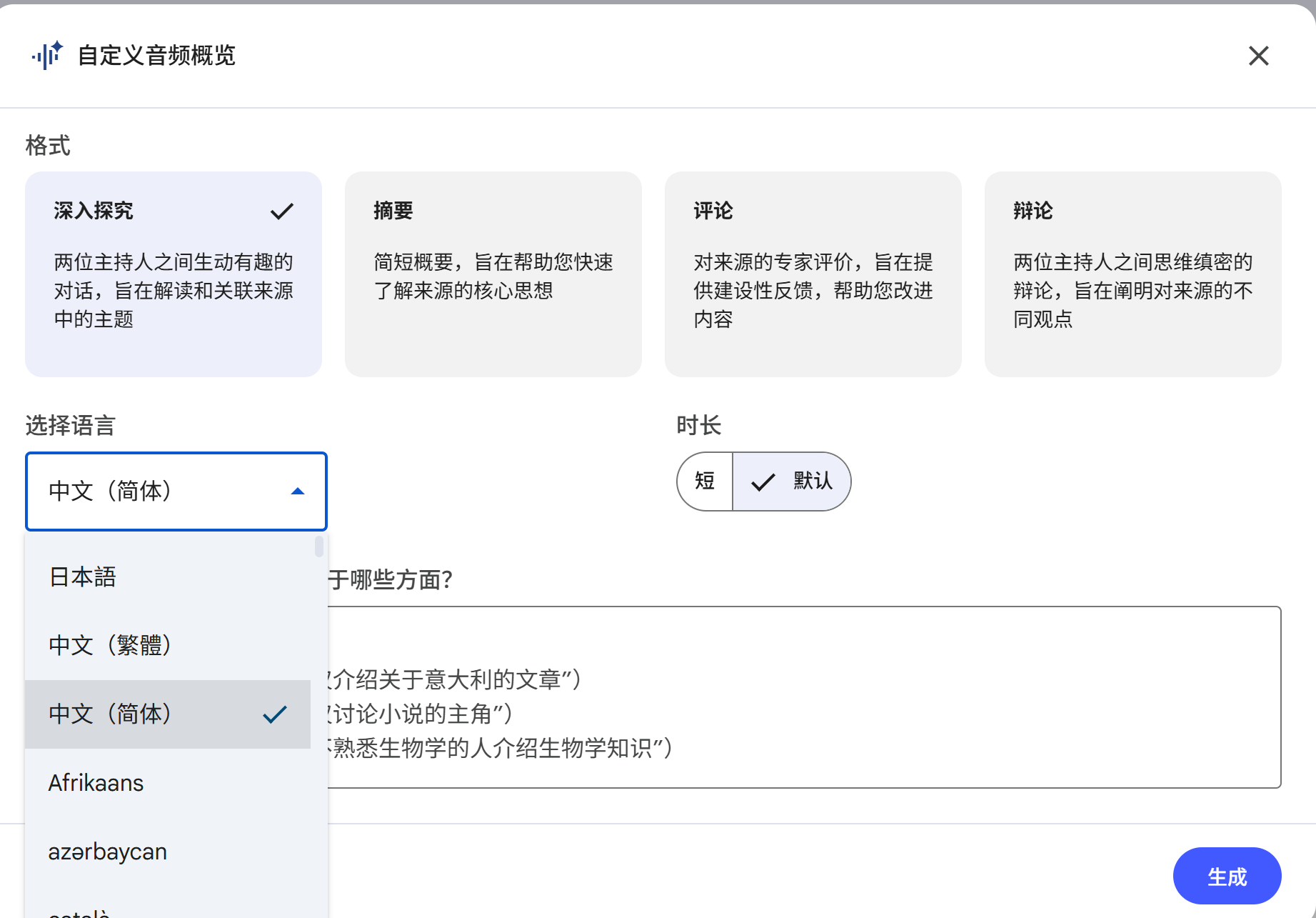Select Afrikaans as the language
The height and width of the screenshot is (918, 1316).
click(95, 782)
